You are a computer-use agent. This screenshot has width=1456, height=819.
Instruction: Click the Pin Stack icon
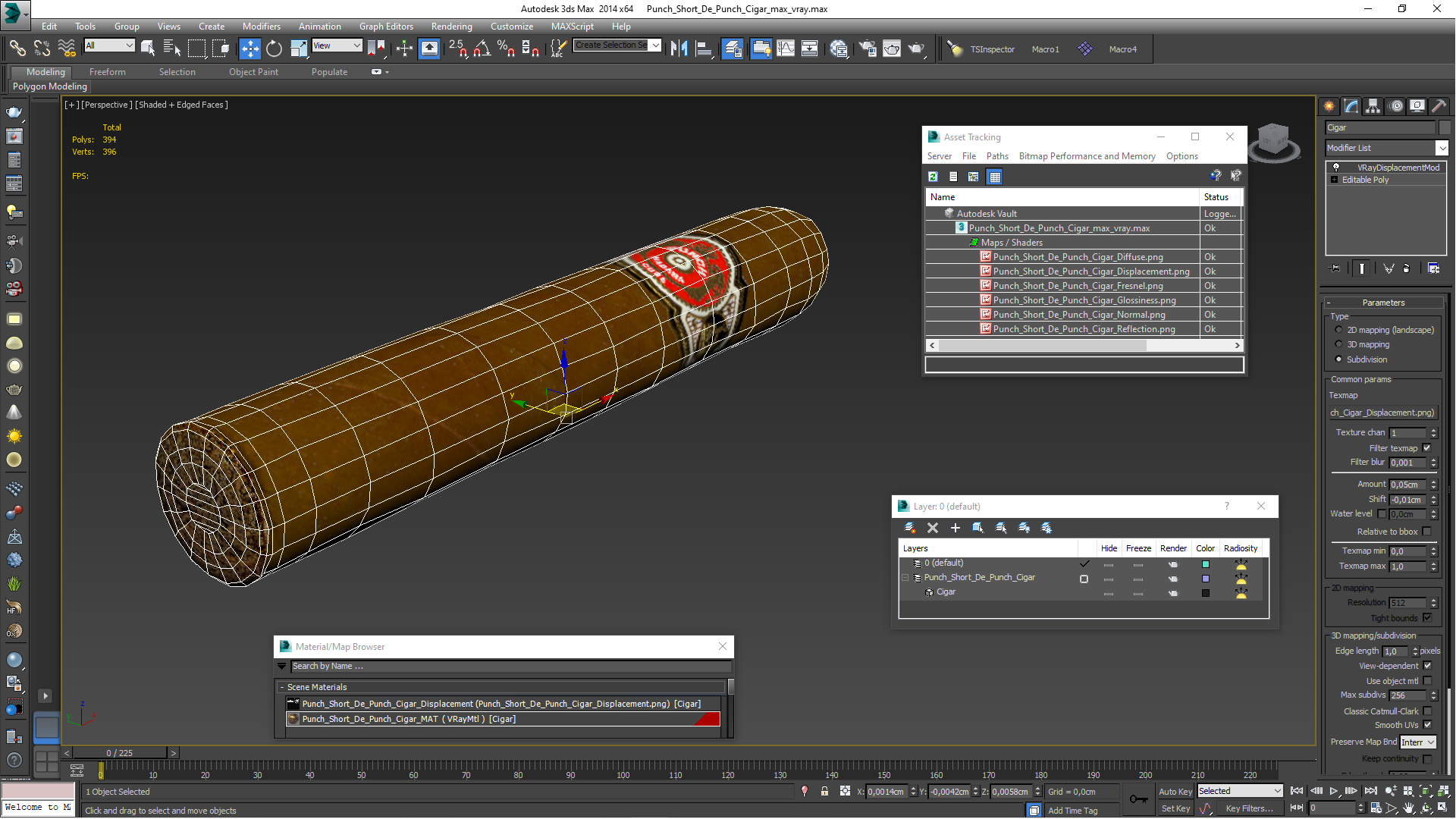click(1335, 268)
